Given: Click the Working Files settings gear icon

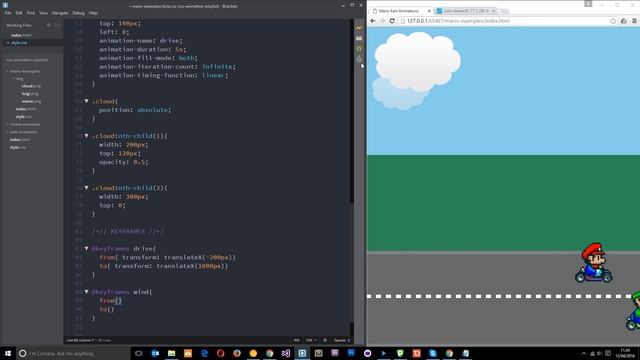Looking at the screenshot, I should (49, 25).
